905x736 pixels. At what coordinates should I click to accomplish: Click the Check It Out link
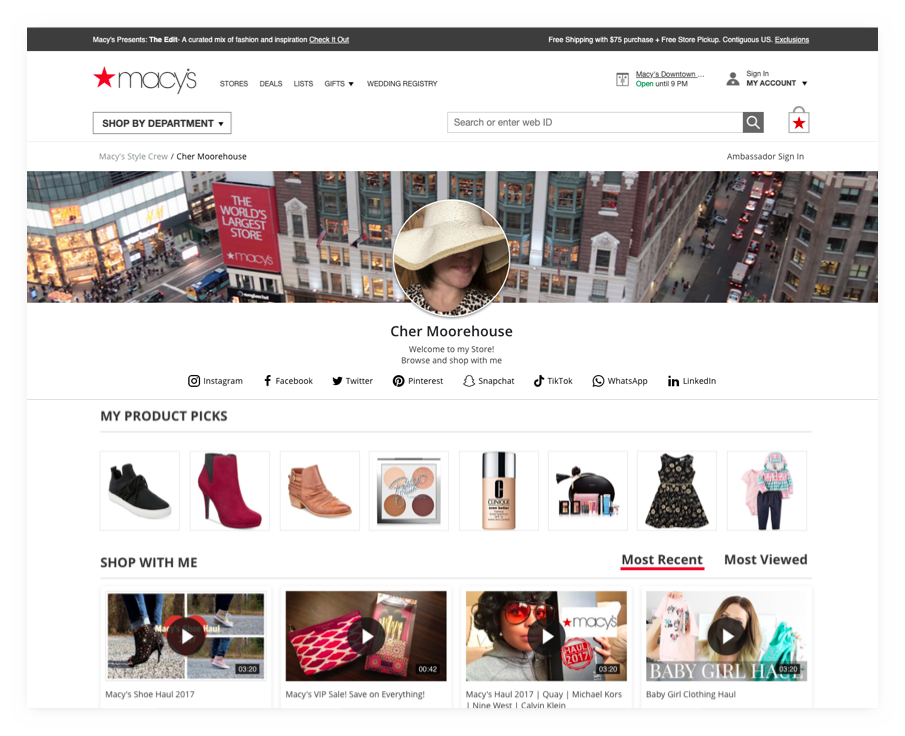tap(329, 40)
